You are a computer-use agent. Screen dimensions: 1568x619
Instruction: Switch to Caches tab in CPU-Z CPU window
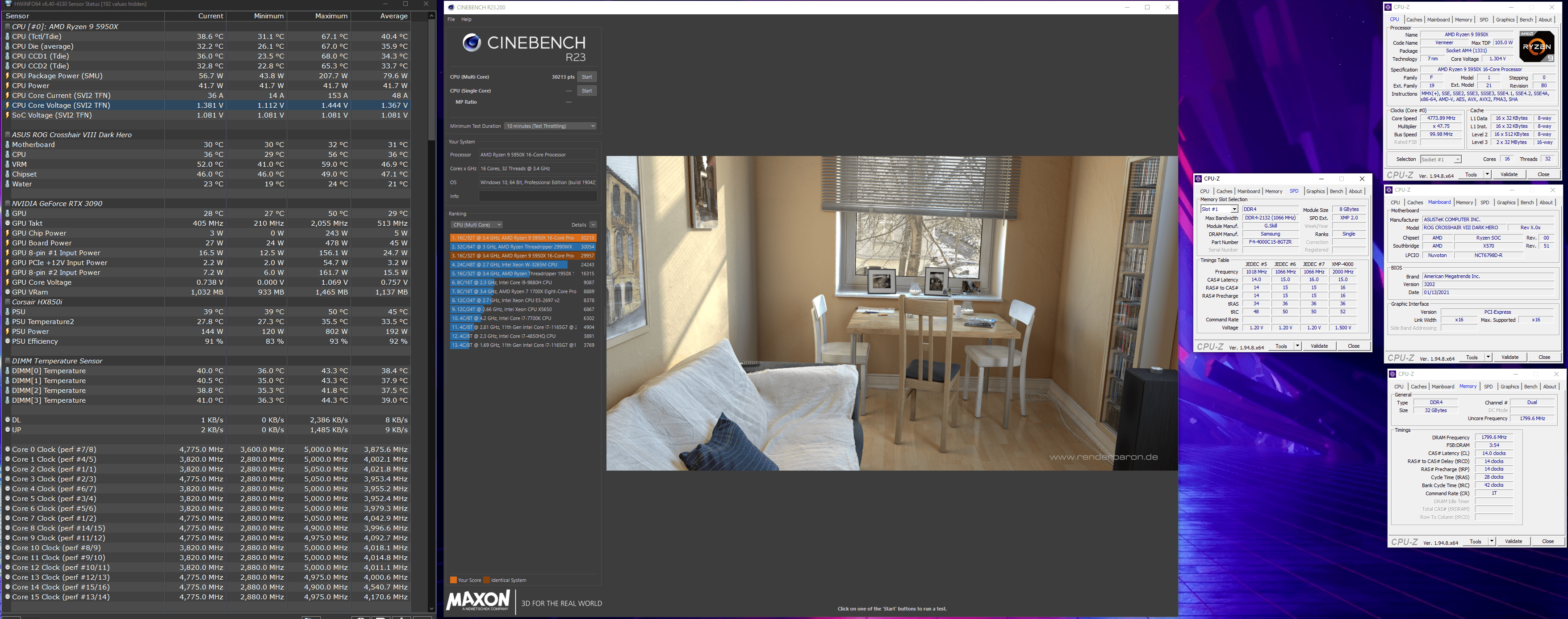(x=1414, y=20)
